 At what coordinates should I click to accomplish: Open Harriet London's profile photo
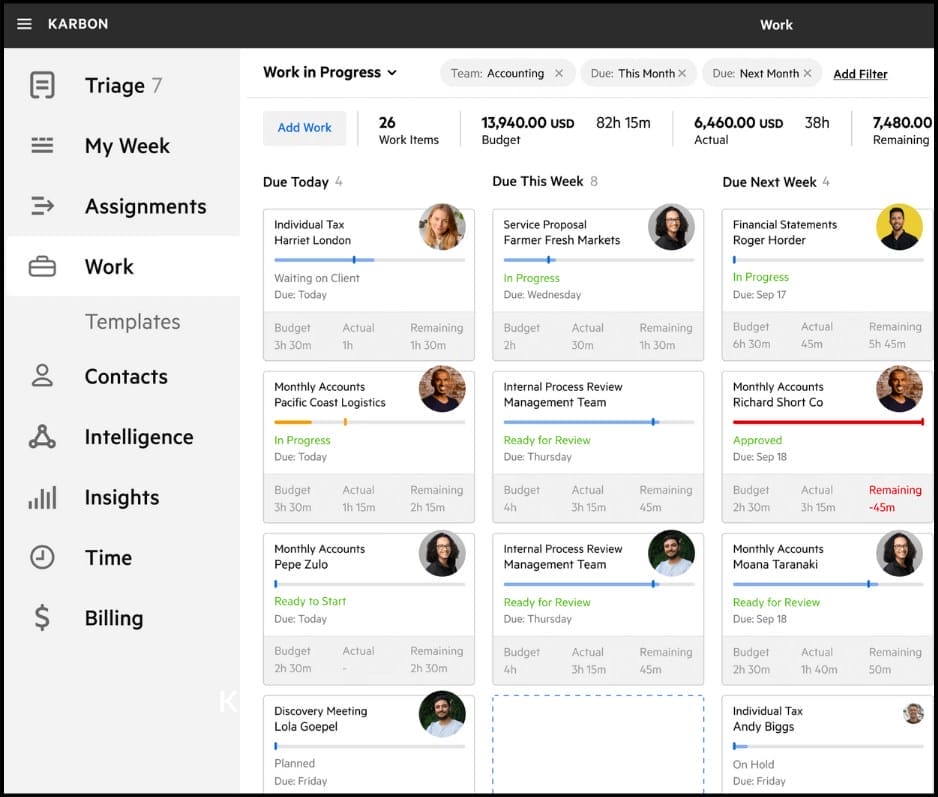pos(442,227)
